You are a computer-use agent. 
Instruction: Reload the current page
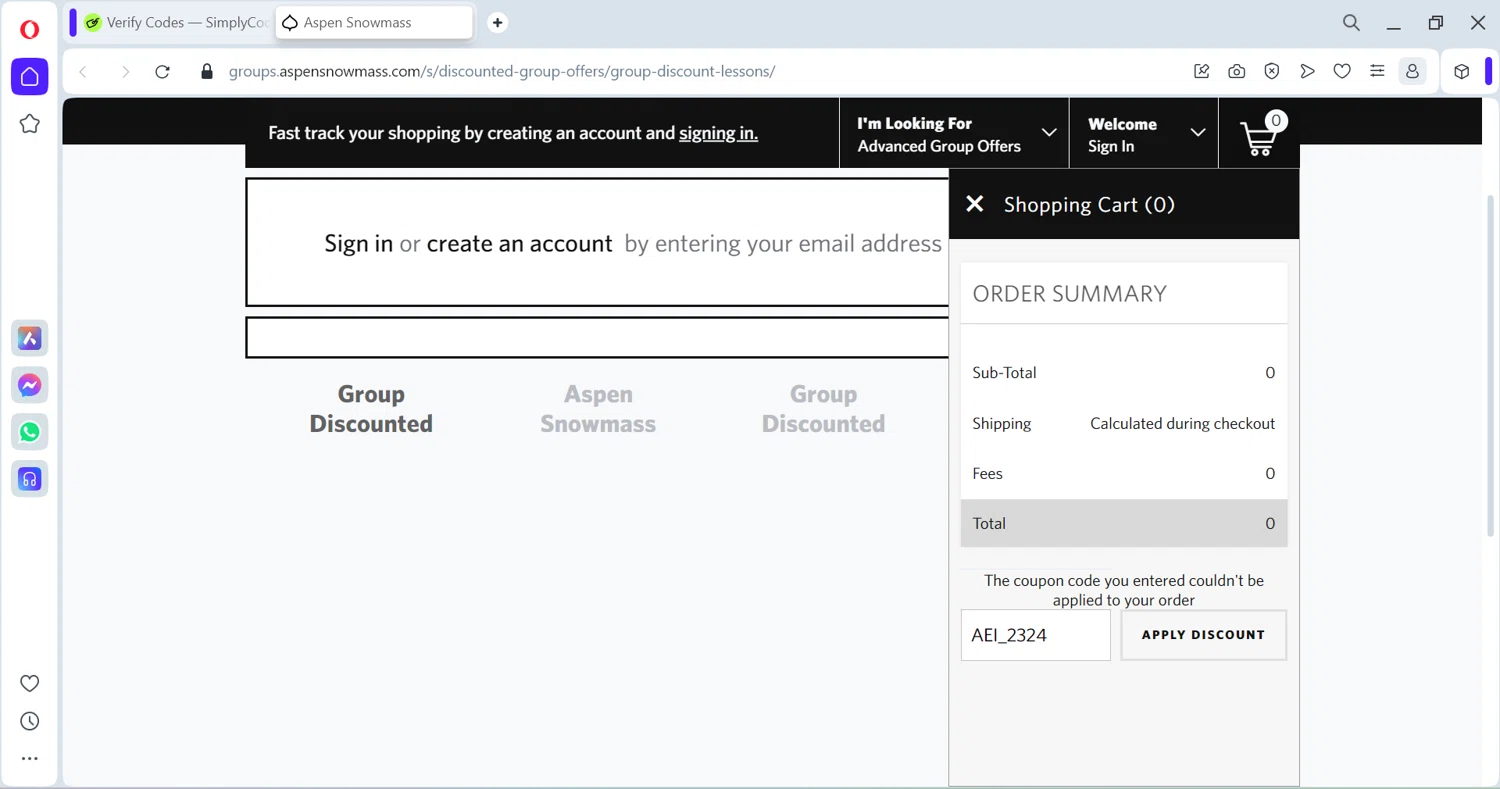162,72
